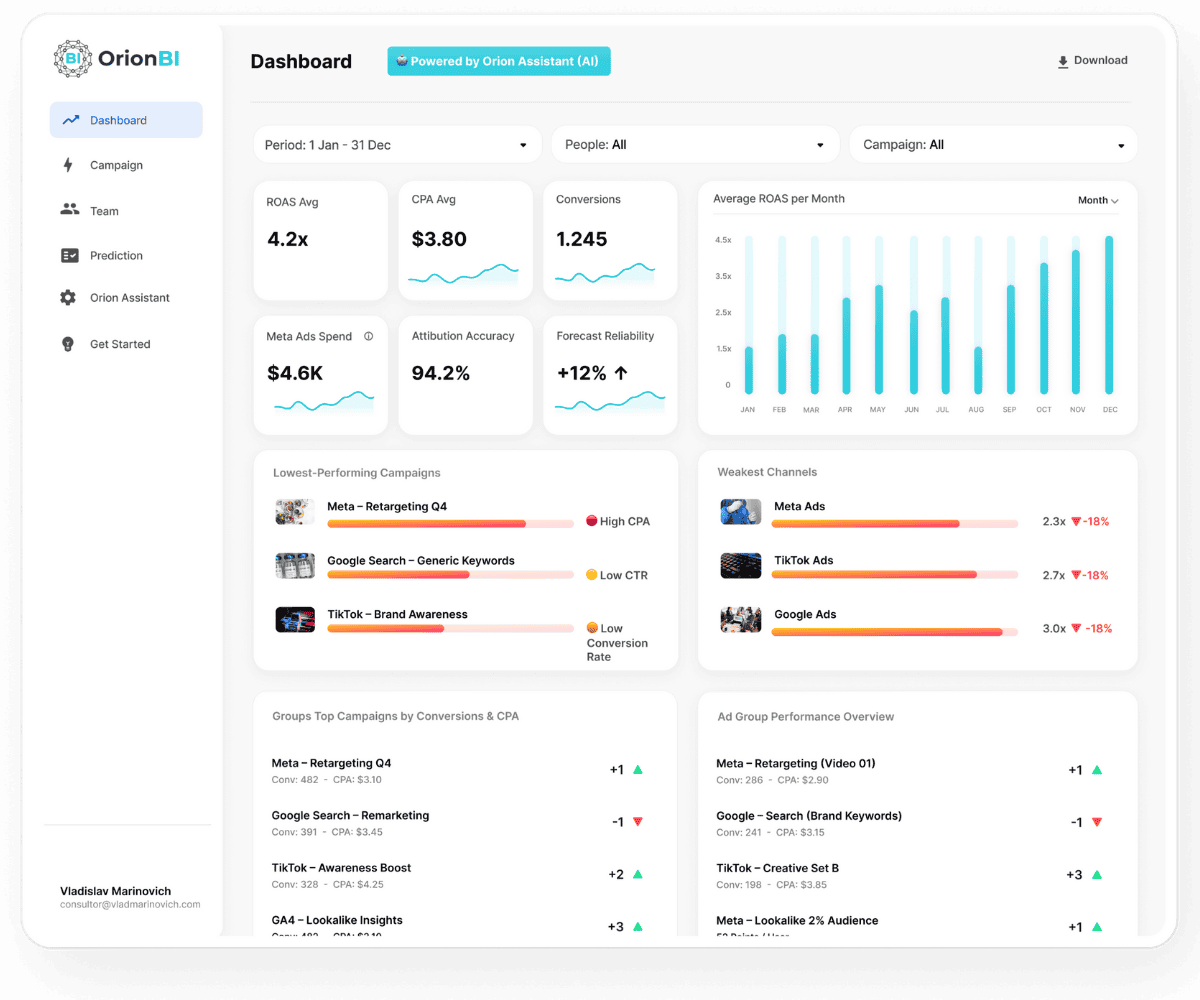Click the Prediction checklist icon
This screenshot has width=1200, height=1000.
[x=69, y=255]
